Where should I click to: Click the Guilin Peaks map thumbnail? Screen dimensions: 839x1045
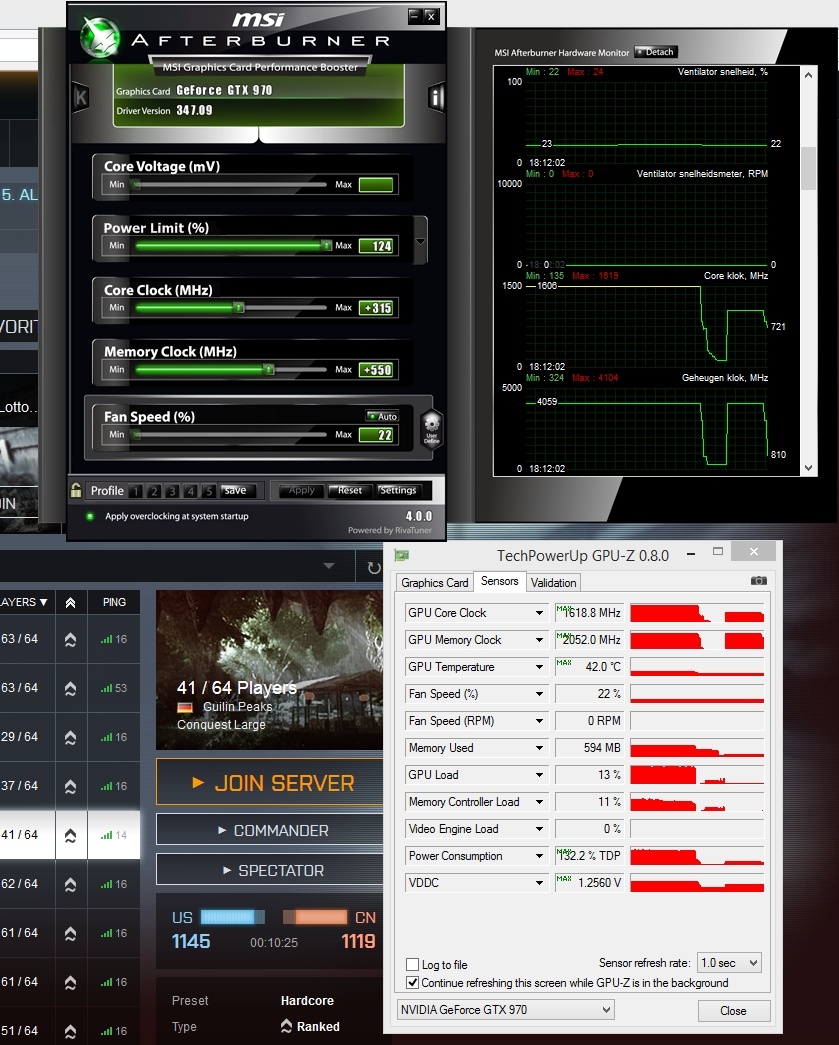269,670
